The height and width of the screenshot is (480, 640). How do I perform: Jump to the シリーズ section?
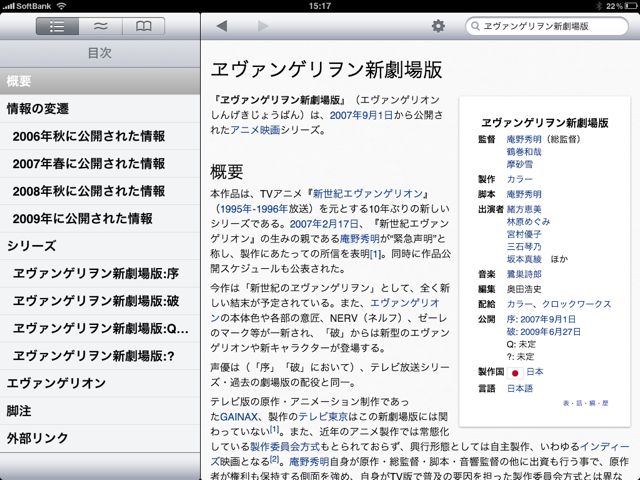coord(100,246)
